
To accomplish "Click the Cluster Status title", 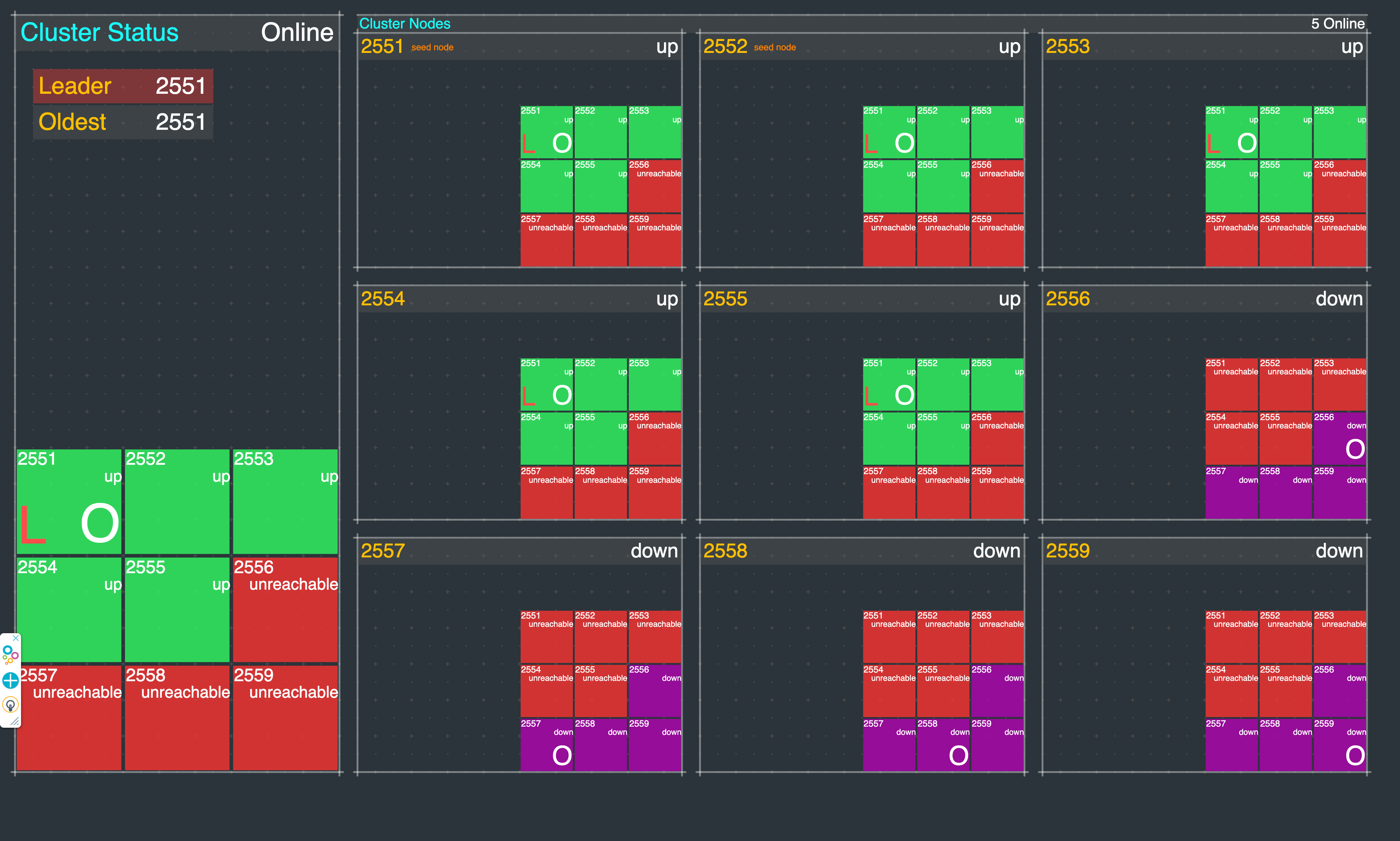I will 99,32.
